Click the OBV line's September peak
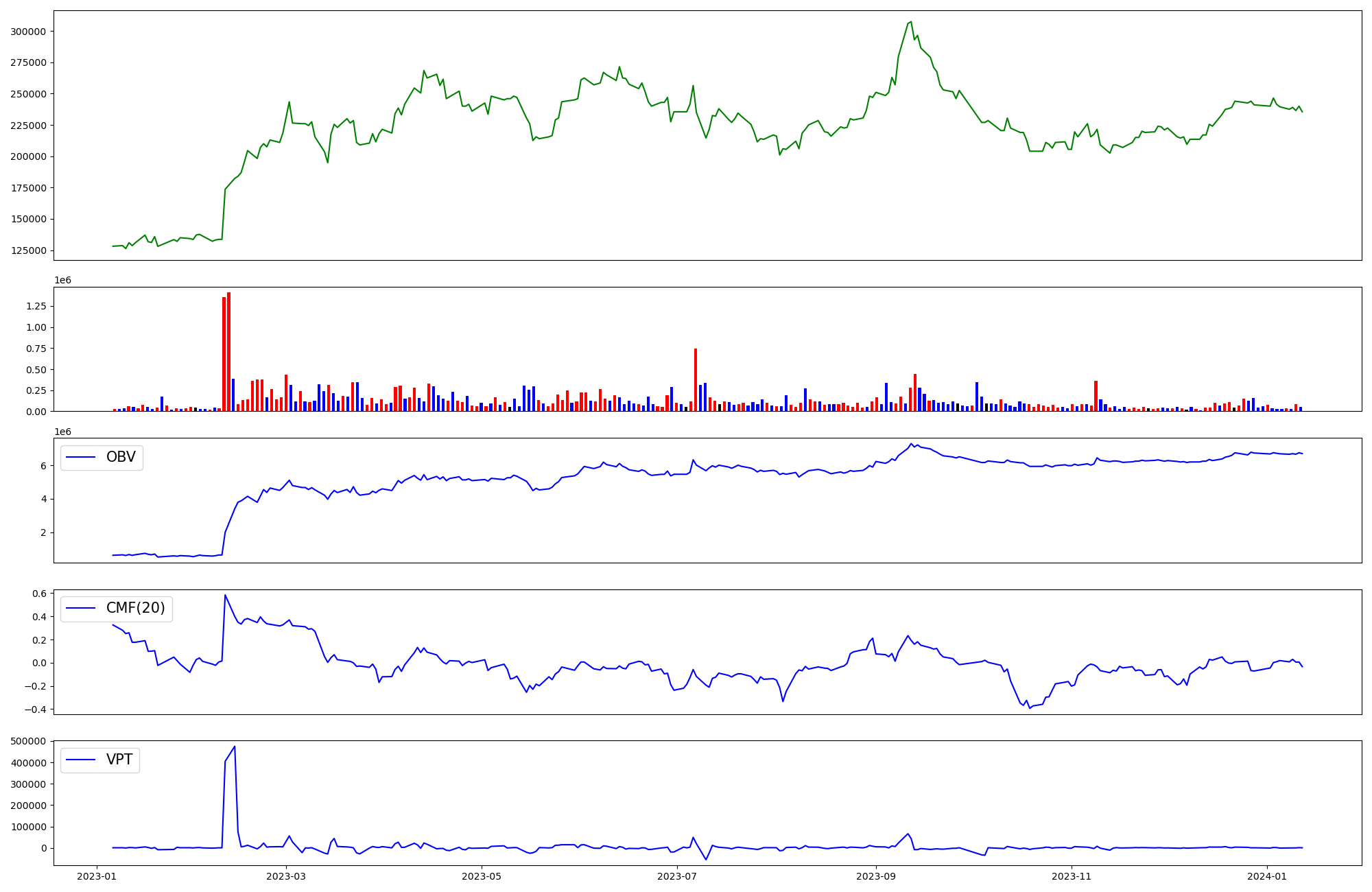Image resolution: width=1372 pixels, height=892 pixels. coord(911,444)
